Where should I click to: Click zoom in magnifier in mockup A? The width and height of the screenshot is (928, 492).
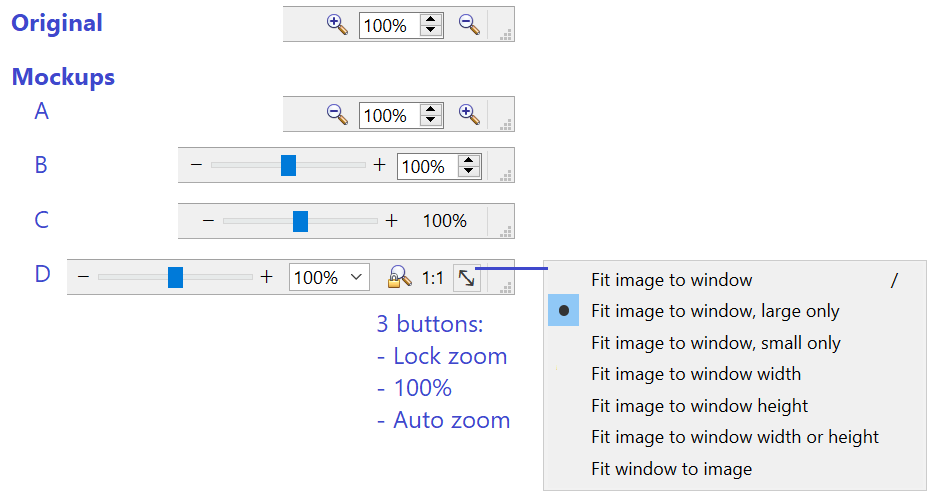[470, 114]
